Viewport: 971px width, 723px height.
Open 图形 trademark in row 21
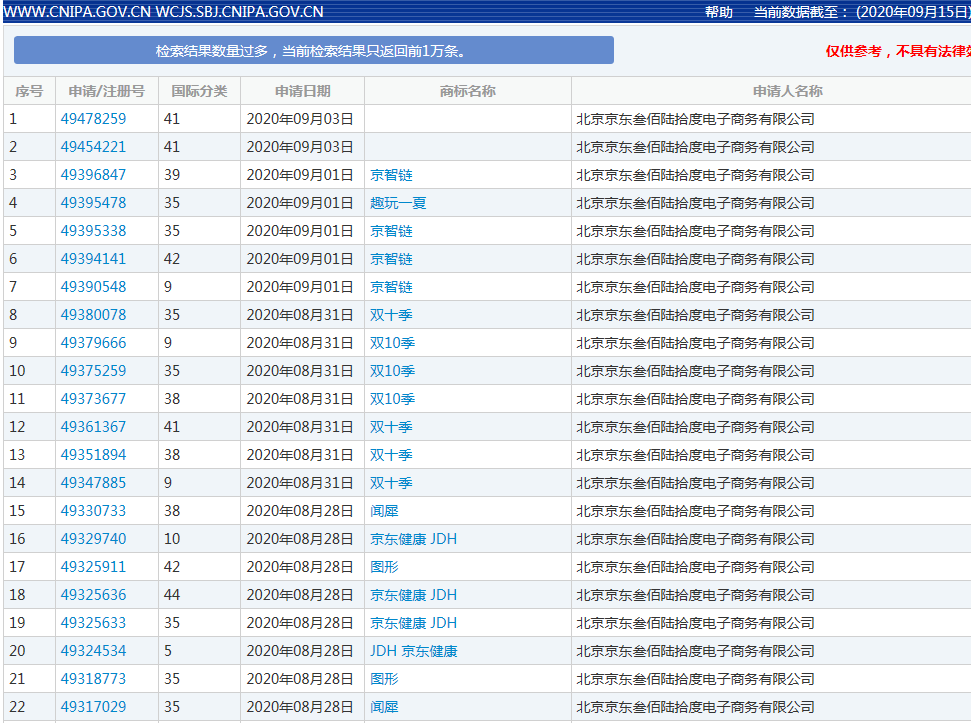tap(385, 679)
